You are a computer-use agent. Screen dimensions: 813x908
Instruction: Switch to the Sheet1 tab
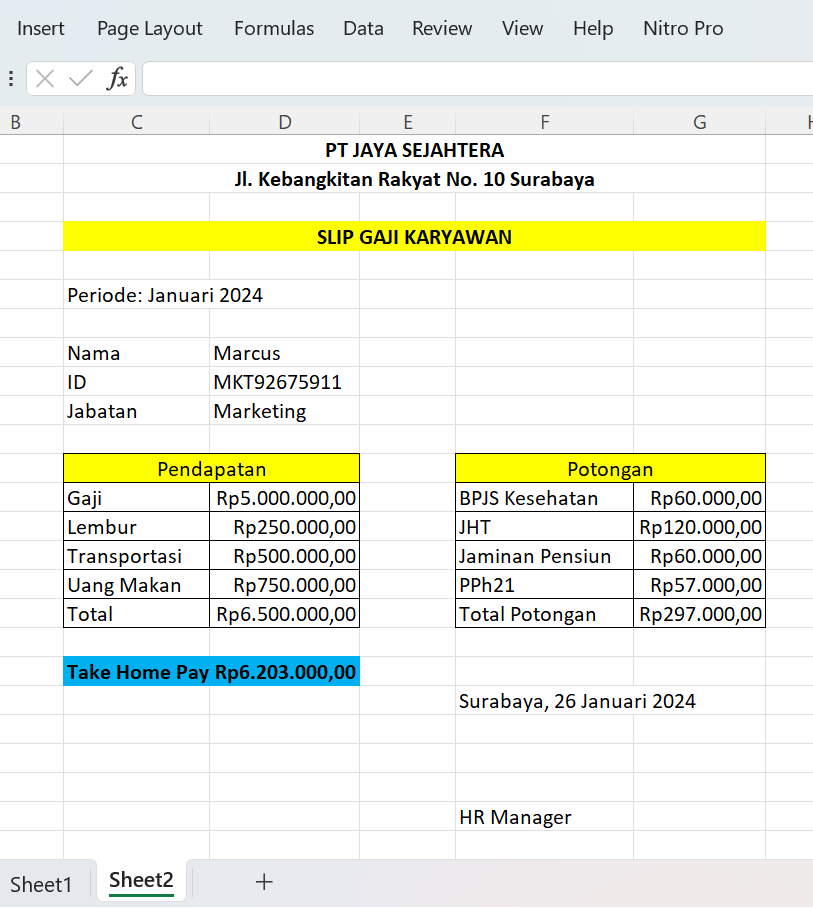point(43,884)
